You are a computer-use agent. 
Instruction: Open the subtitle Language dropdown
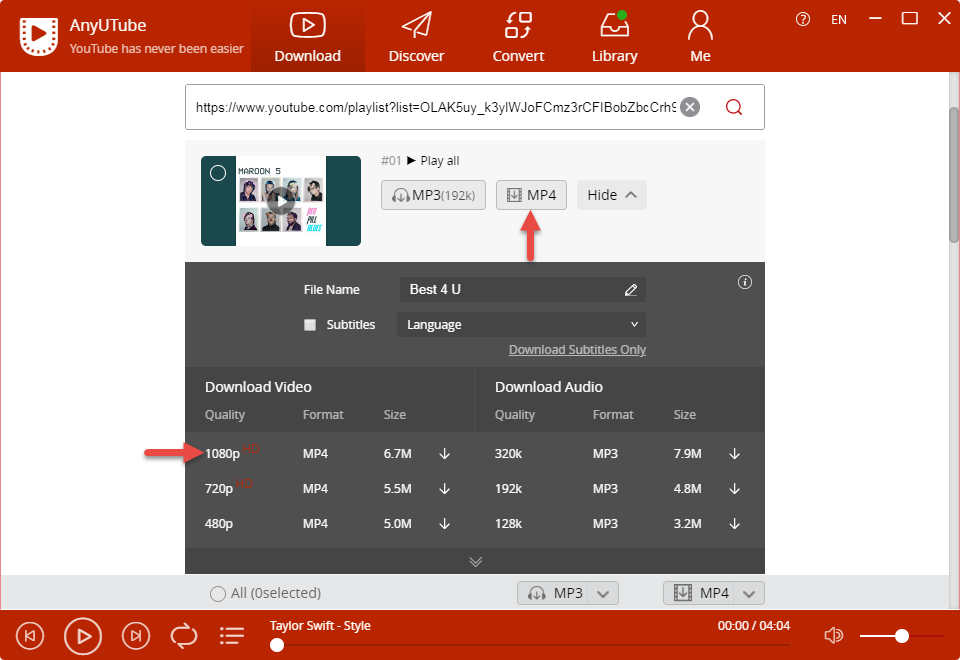point(521,324)
